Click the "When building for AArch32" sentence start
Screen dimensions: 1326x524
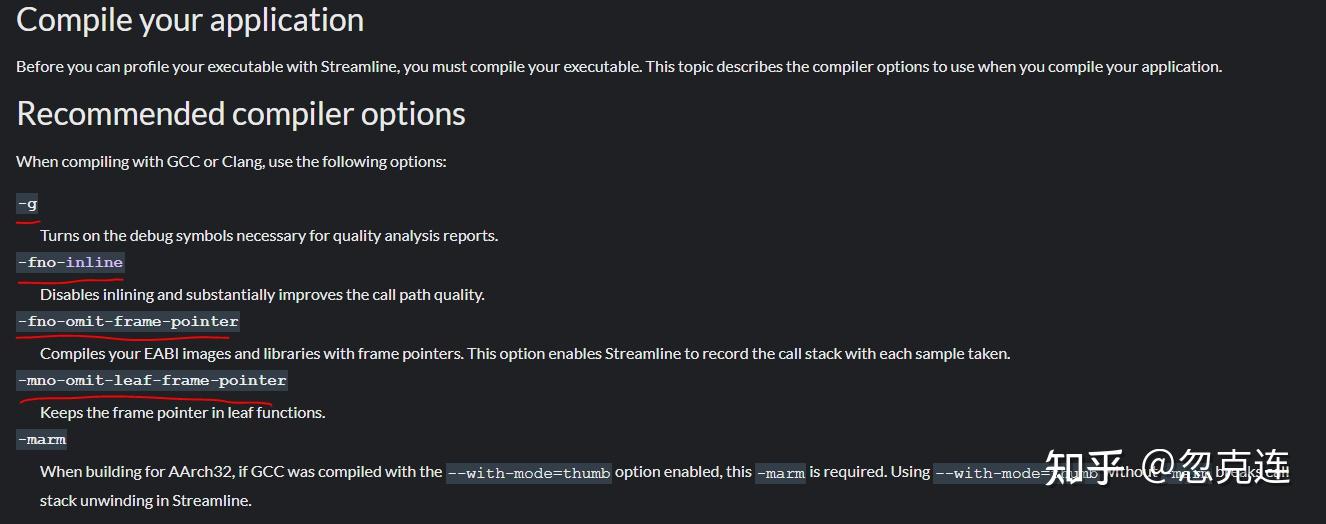(130, 472)
